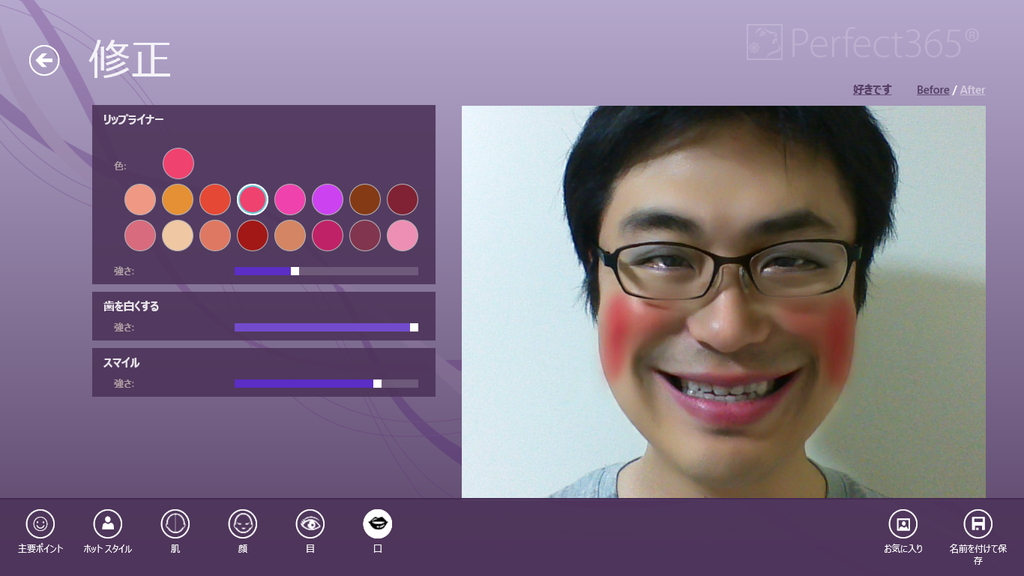Pick the light pink swatch in second row
The height and width of the screenshot is (576, 1024).
click(402, 235)
